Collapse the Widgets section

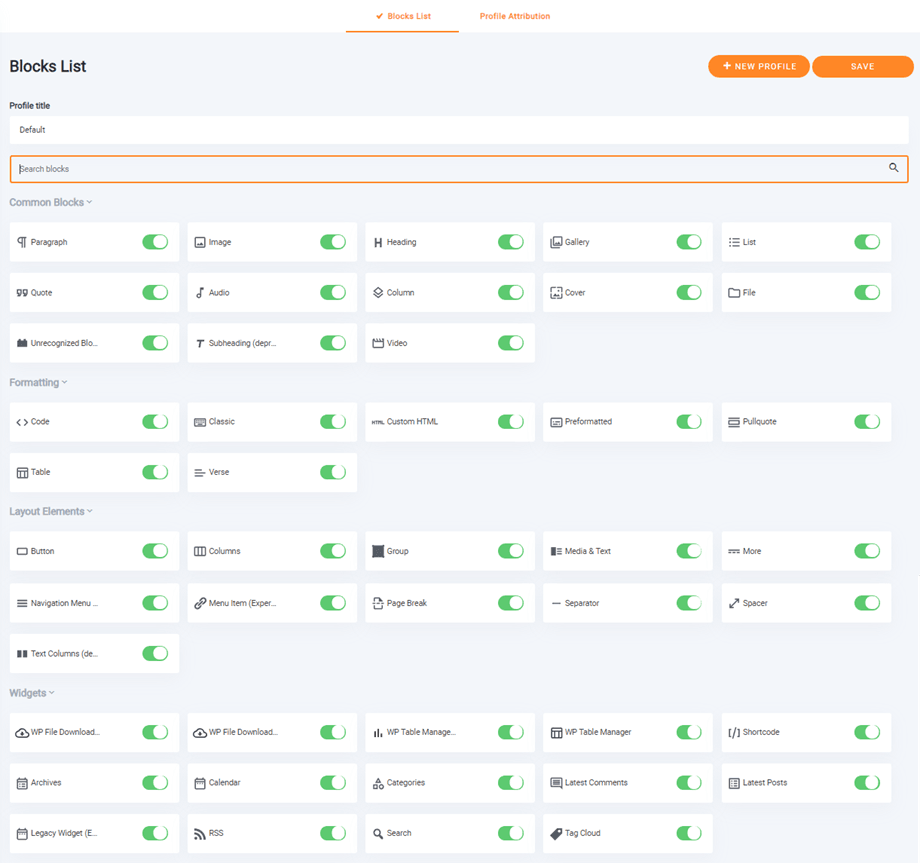pos(32,693)
